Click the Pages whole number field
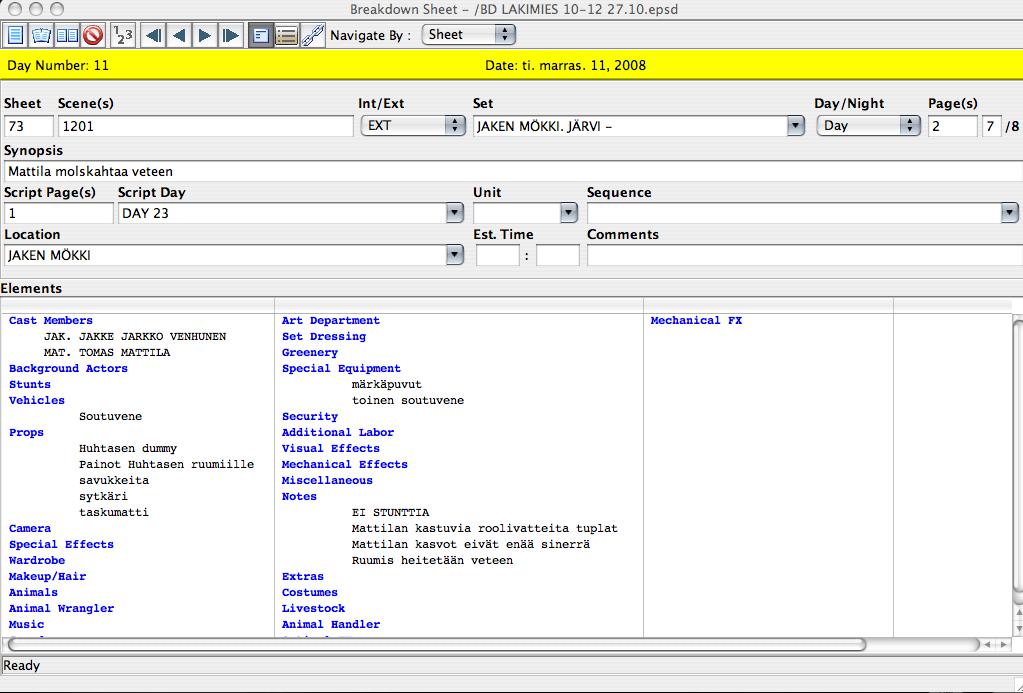 (x=953, y=126)
